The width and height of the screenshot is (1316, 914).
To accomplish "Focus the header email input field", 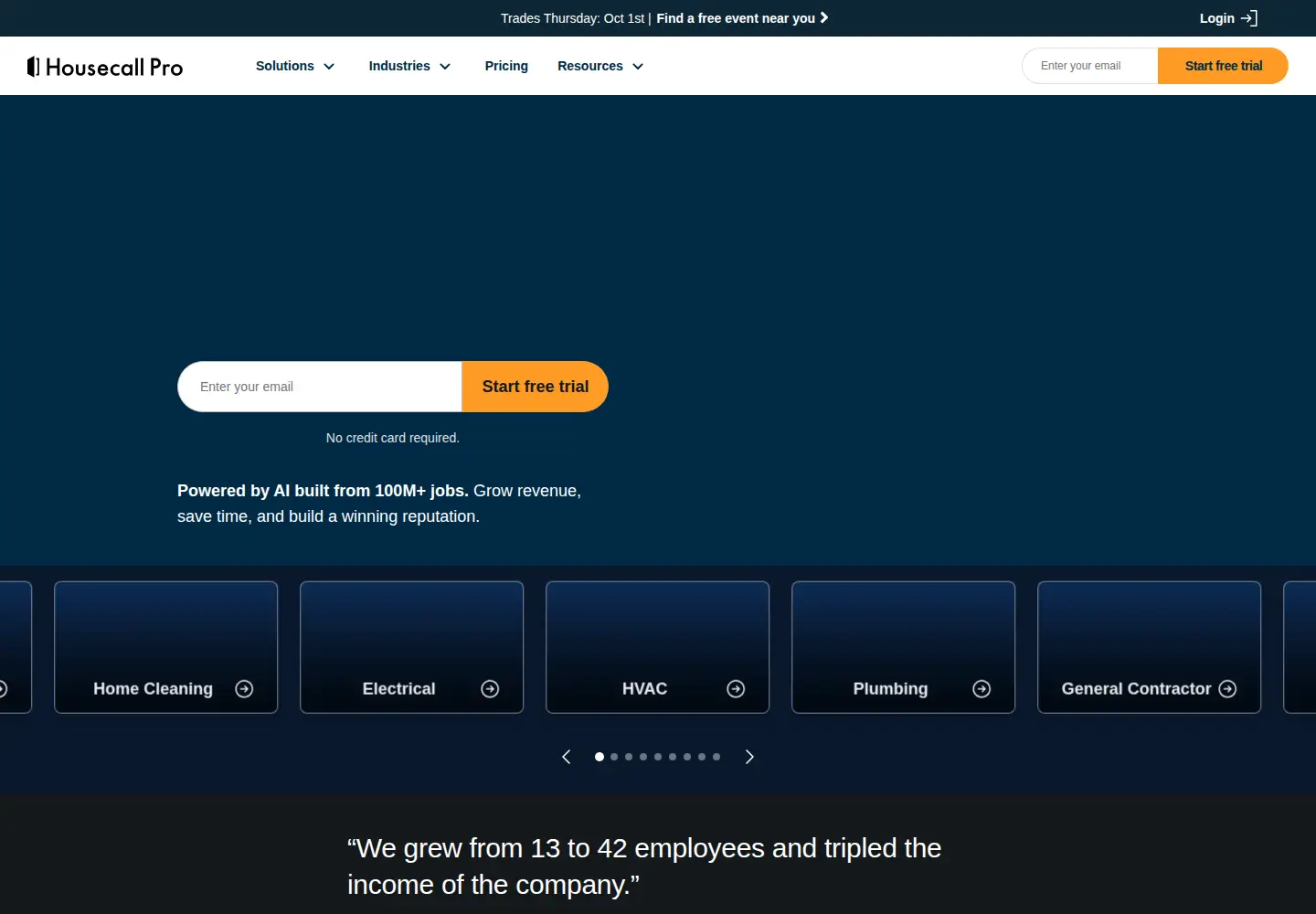I will pyautogui.click(x=1090, y=66).
